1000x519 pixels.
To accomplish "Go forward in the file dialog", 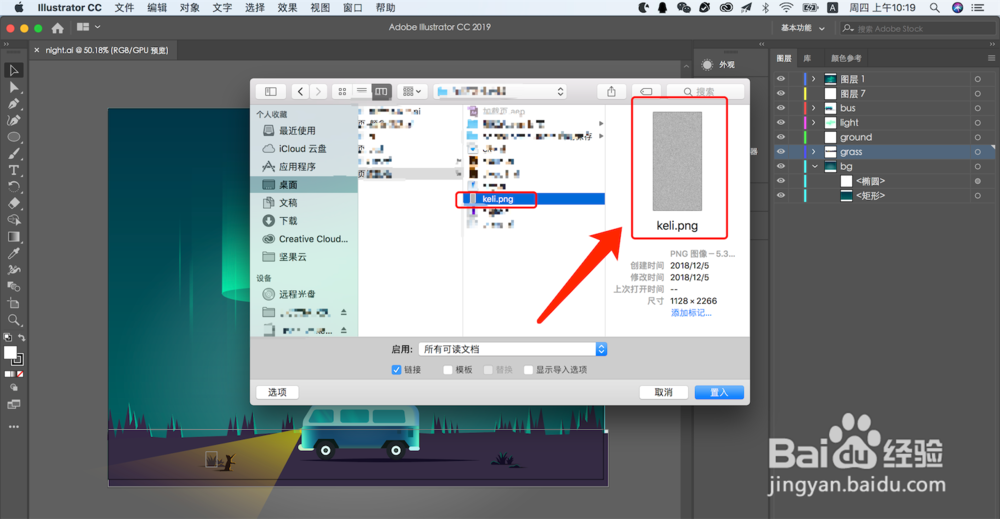I will pos(318,92).
